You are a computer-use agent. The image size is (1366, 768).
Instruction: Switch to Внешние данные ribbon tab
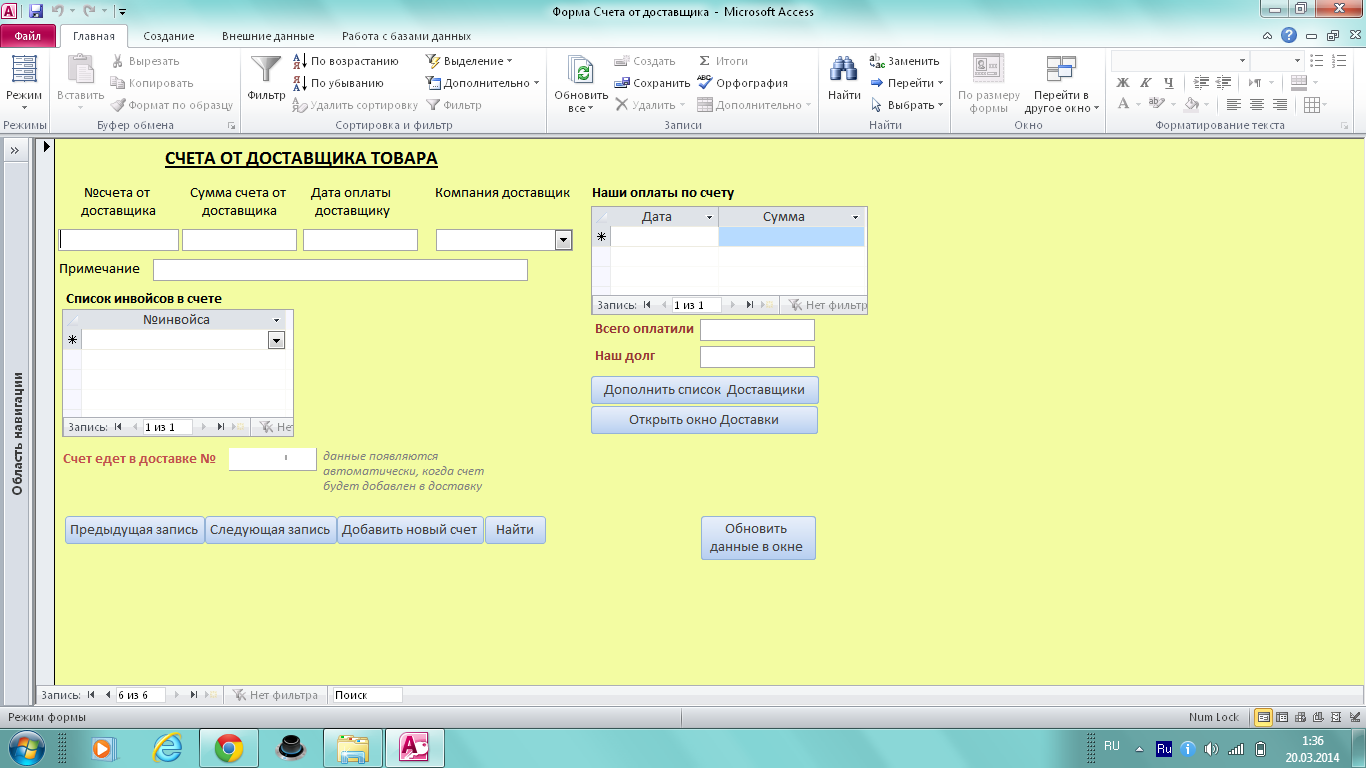(x=266, y=36)
